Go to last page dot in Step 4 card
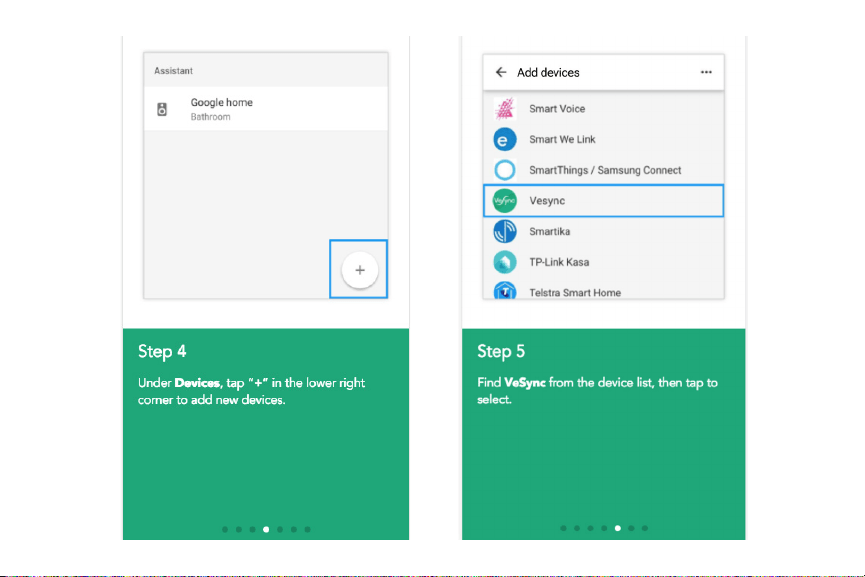 (307, 529)
